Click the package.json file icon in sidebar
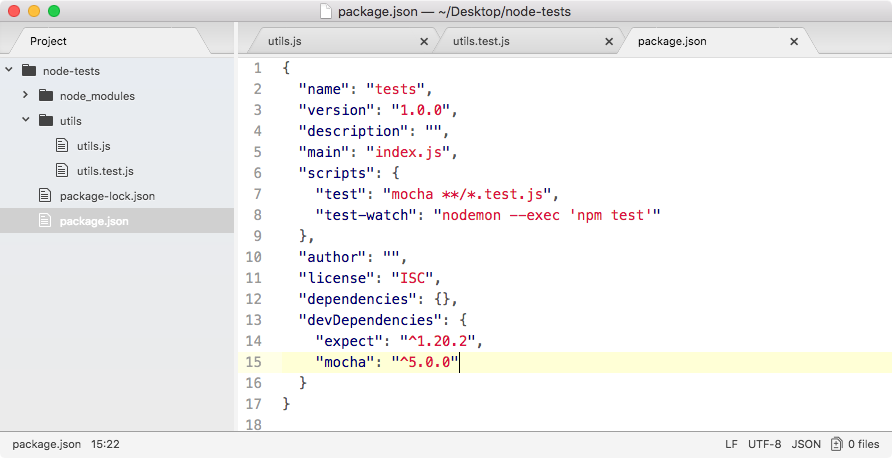The width and height of the screenshot is (892, 458). 45,221
